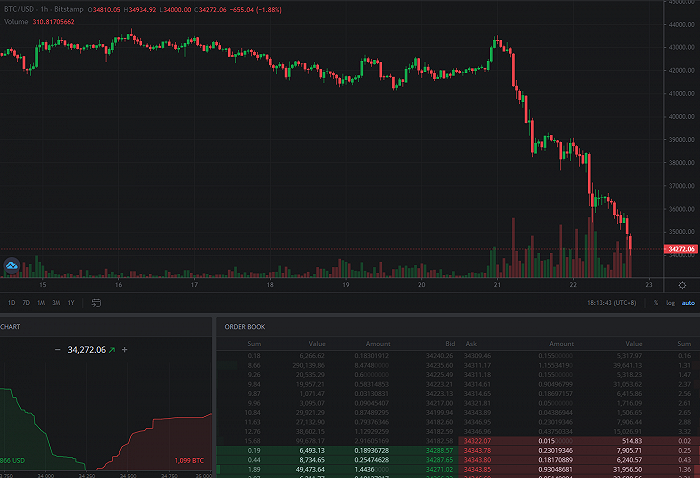
Task: Click ask value 31,956.50
Action: coord(629,470)
